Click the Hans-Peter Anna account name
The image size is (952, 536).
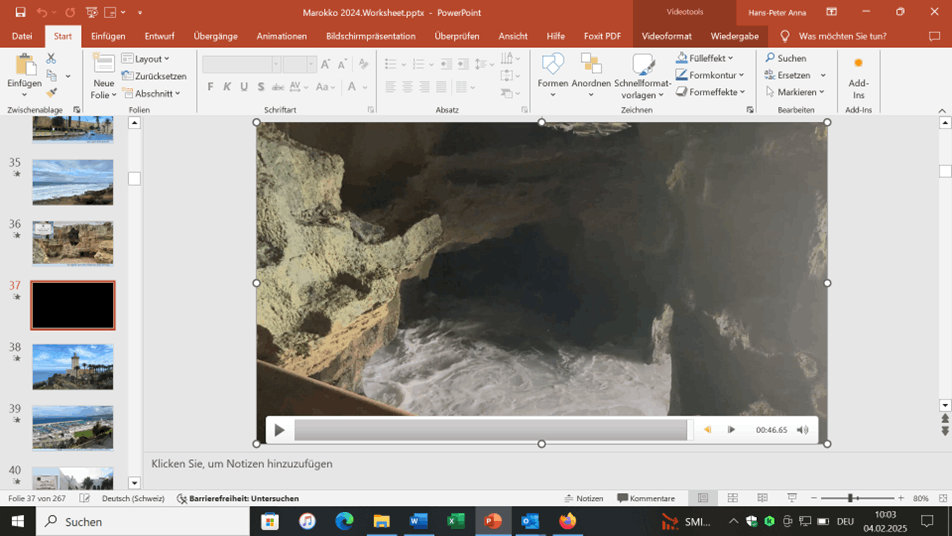click(x=777, y=12)
